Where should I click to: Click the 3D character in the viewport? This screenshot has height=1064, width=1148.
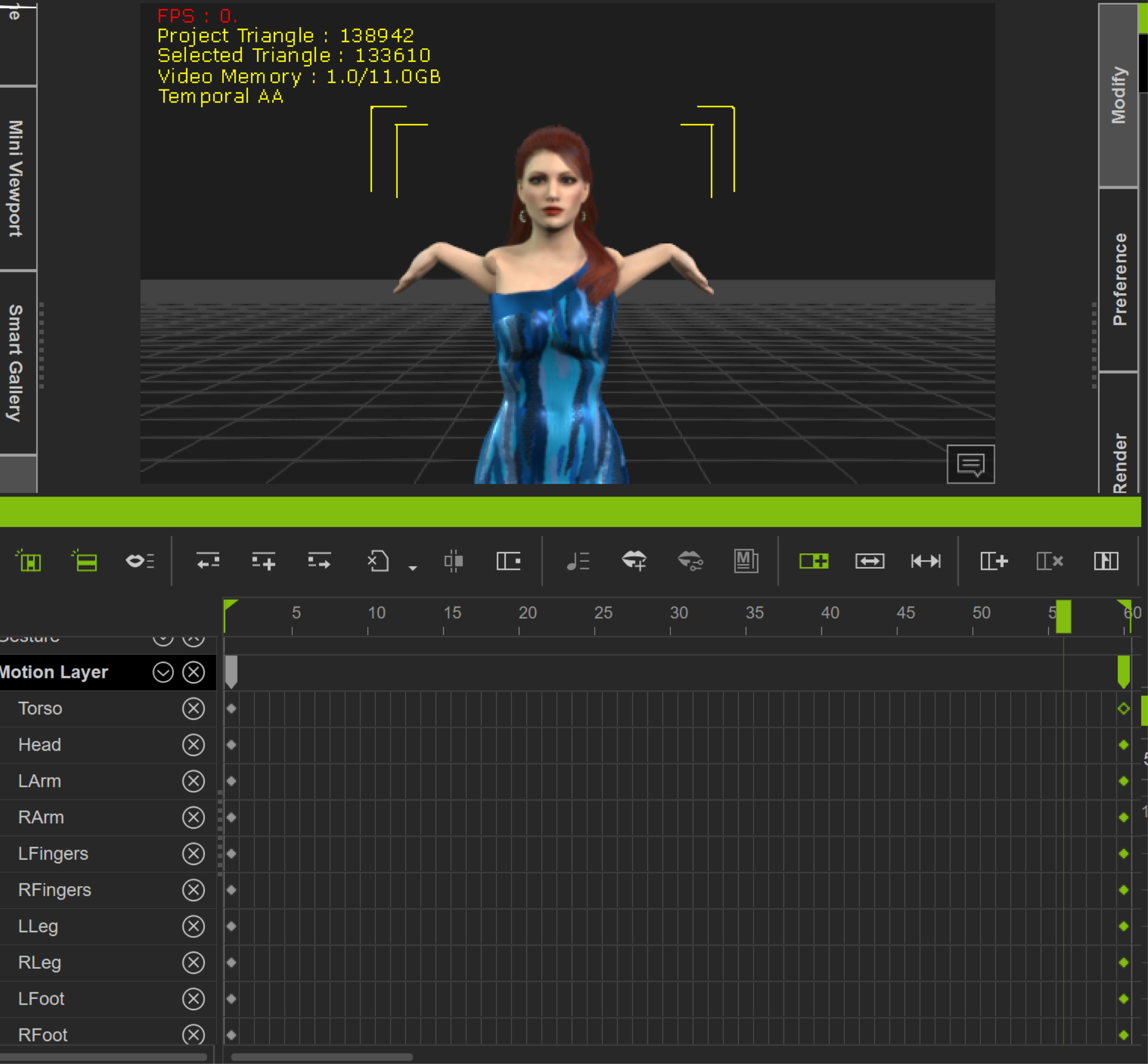click(x=554, y=305)
